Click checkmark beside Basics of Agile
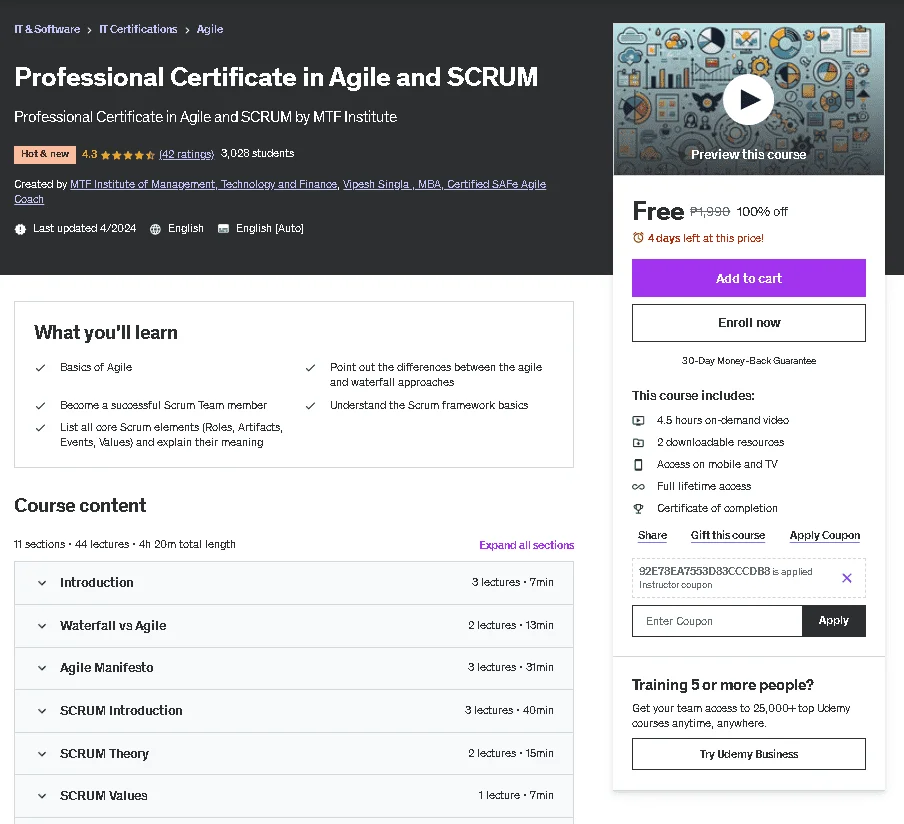The width and height of the screenshot is (904, 824). [x=40, y=368]
